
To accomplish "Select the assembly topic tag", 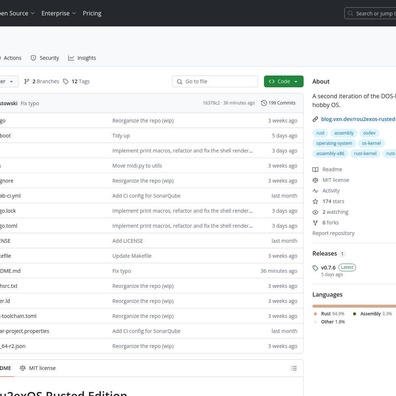I will click(344, 133).
